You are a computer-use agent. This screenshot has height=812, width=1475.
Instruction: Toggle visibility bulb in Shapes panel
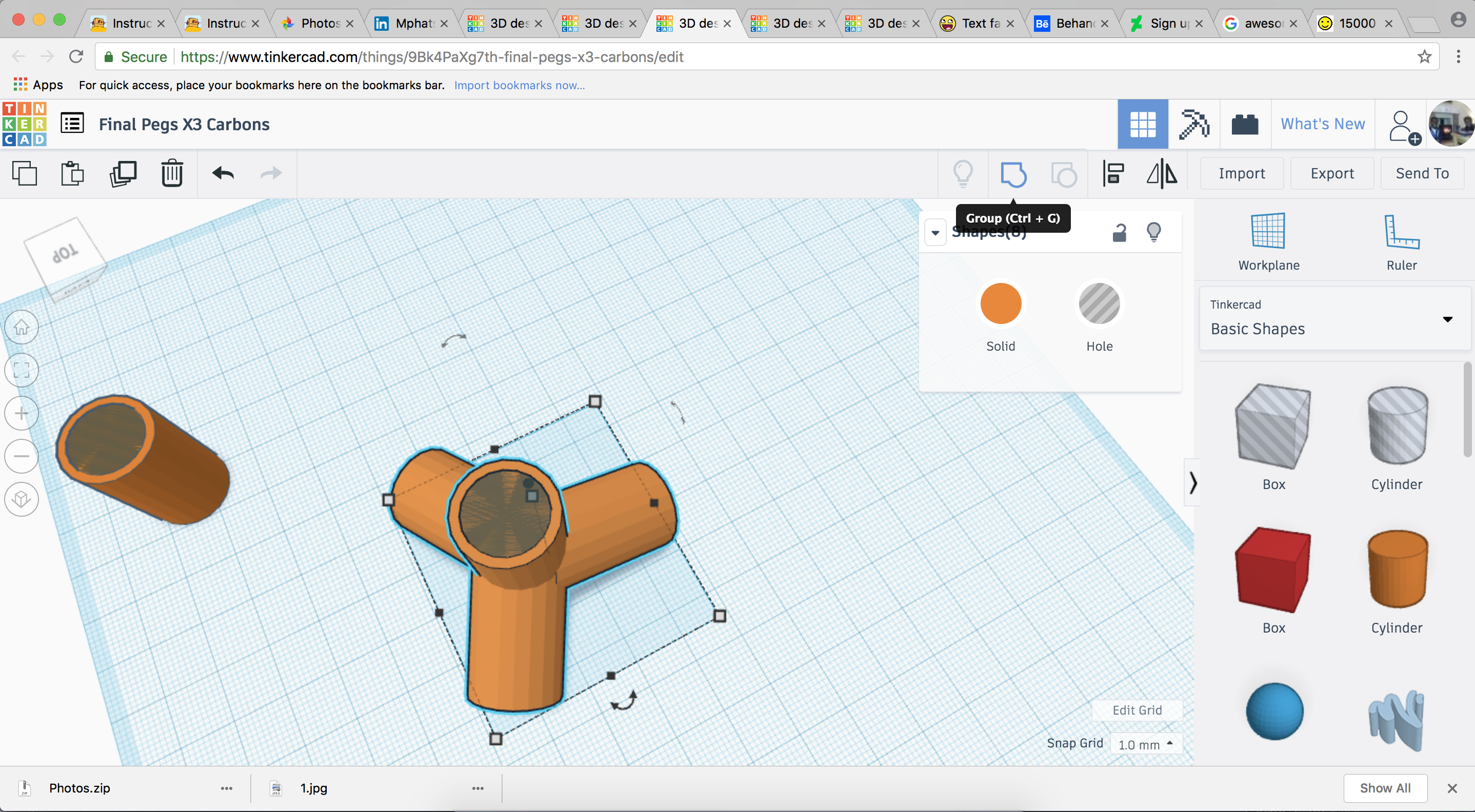[x=1154, y=232]
